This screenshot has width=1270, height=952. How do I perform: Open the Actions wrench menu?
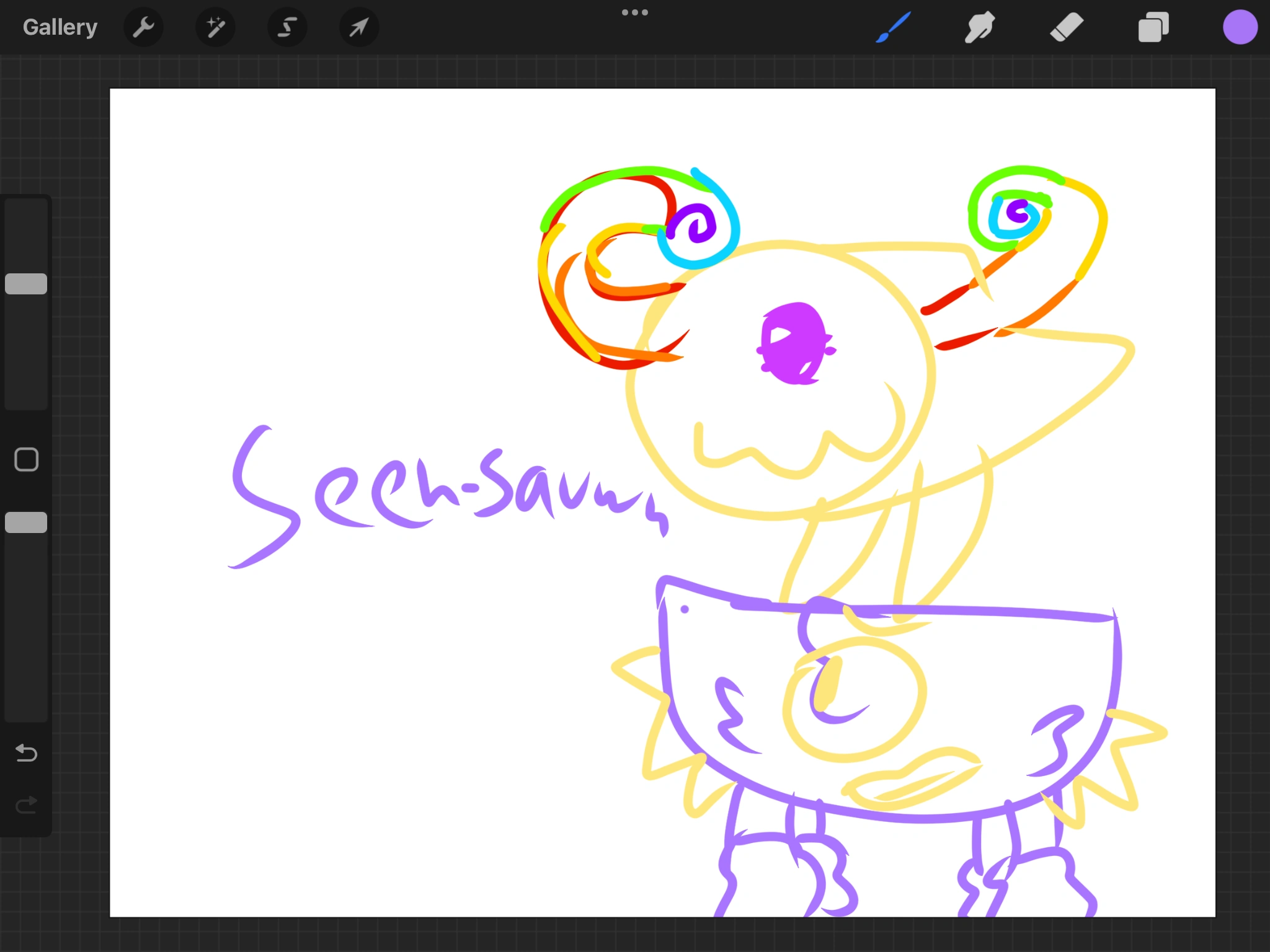[x=143, y=27]
